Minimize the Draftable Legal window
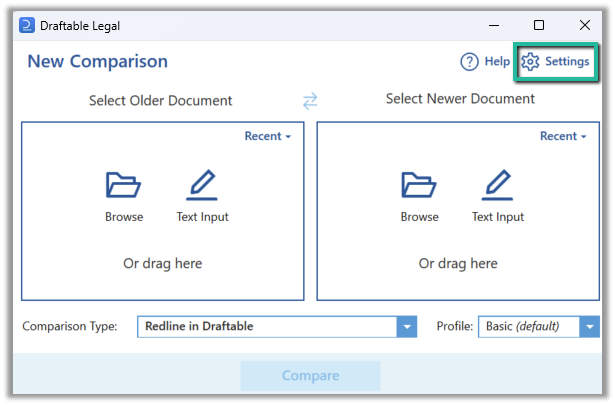The height and width of the screenshot is (405, 615). tap(494, 25)
